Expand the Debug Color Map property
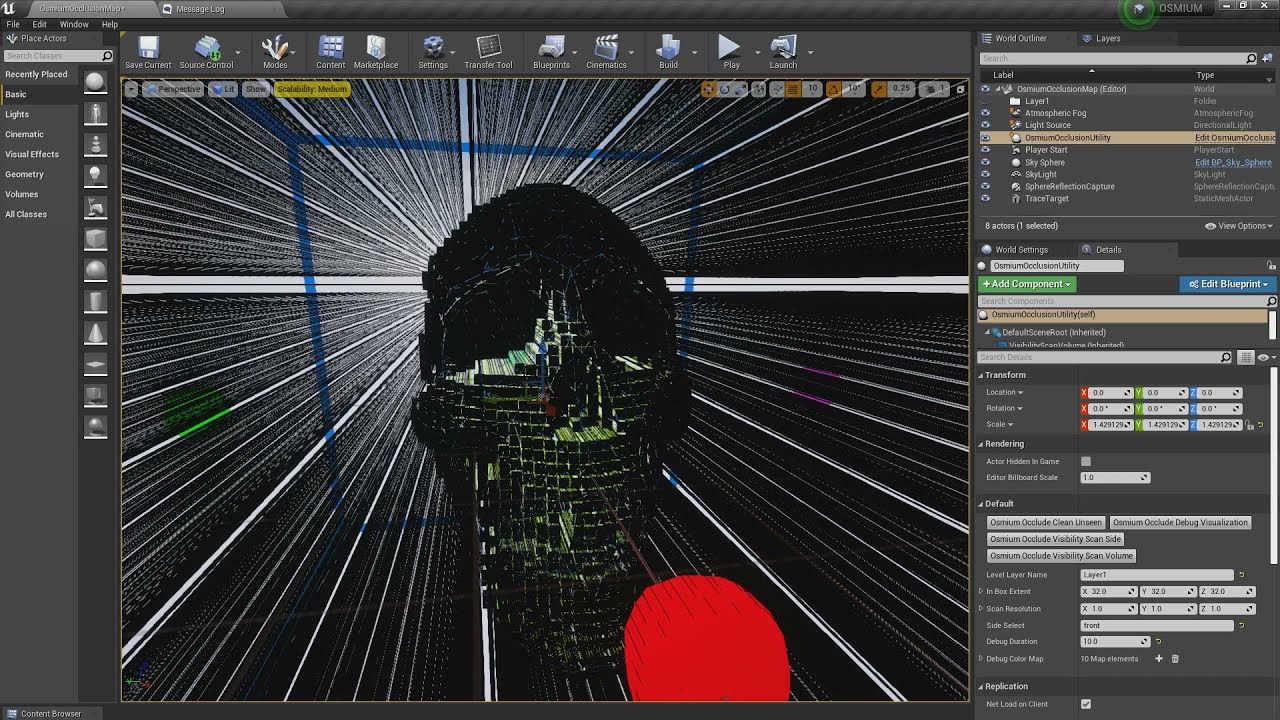1280x720 pixels. [981, 659]
